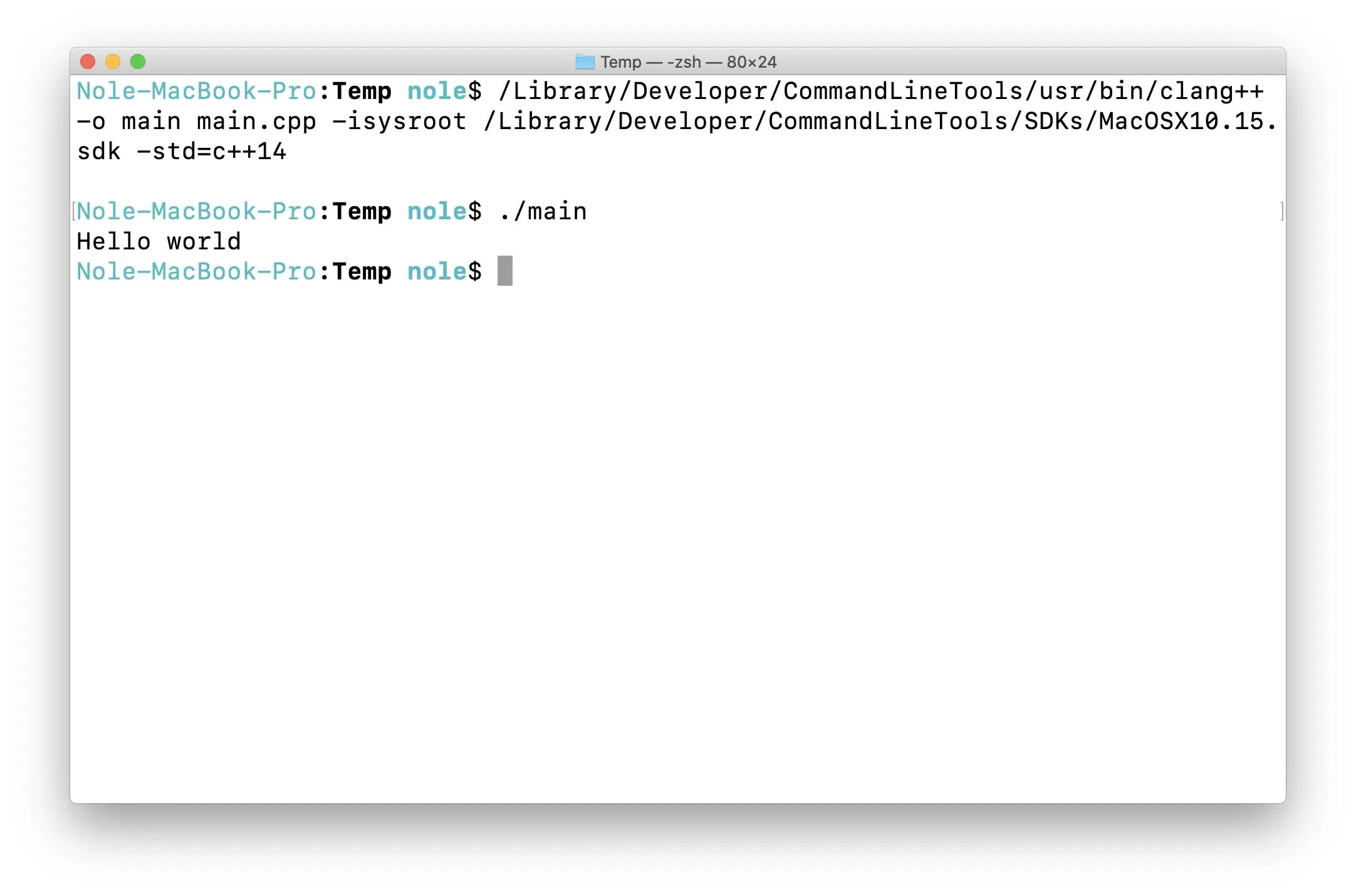
Task: Click 'clang++' at end of first line
Action: click(1211, 91)
